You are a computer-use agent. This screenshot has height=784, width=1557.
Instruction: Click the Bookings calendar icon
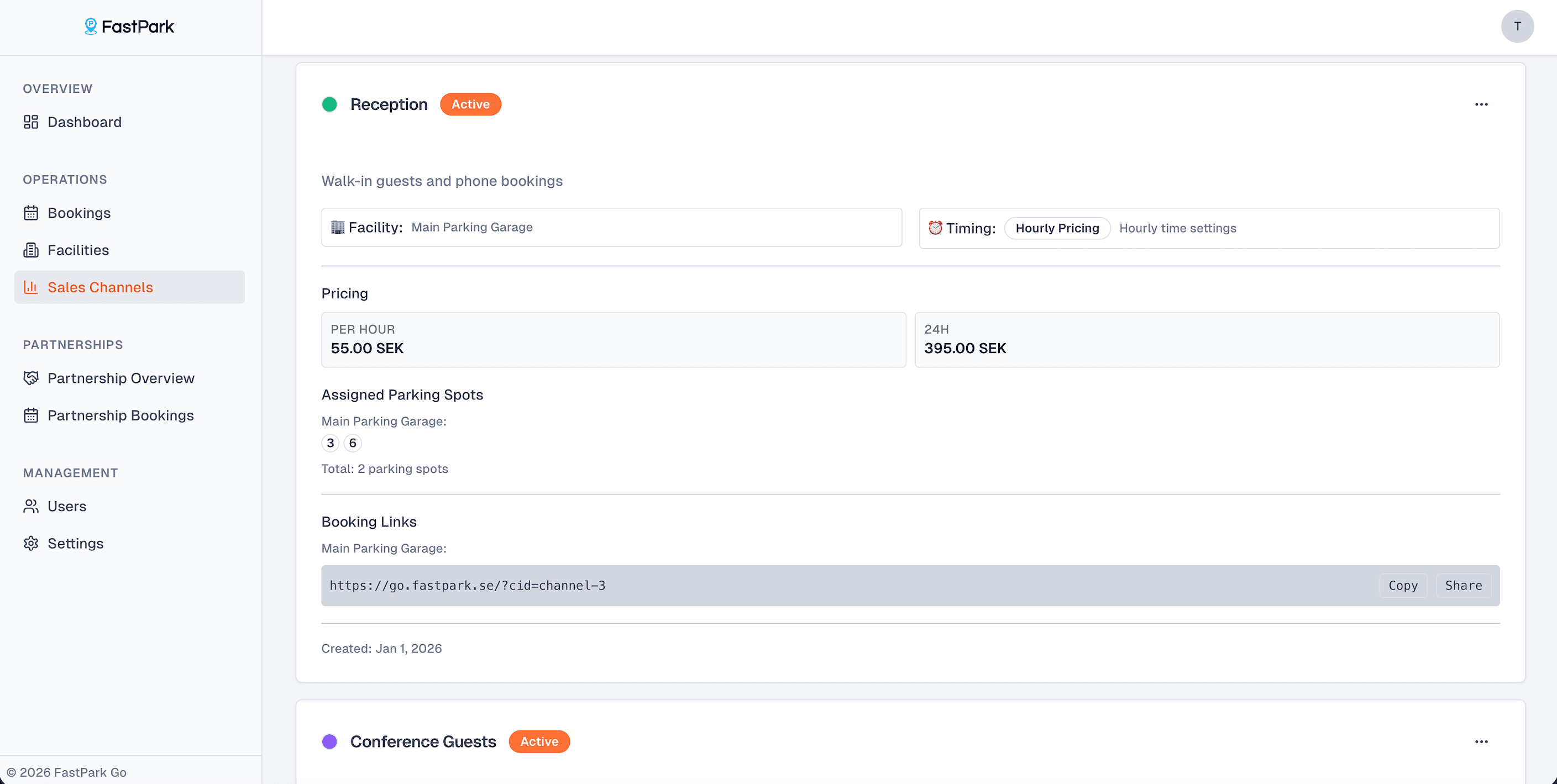pyautogui.click(x=31, y=213)
